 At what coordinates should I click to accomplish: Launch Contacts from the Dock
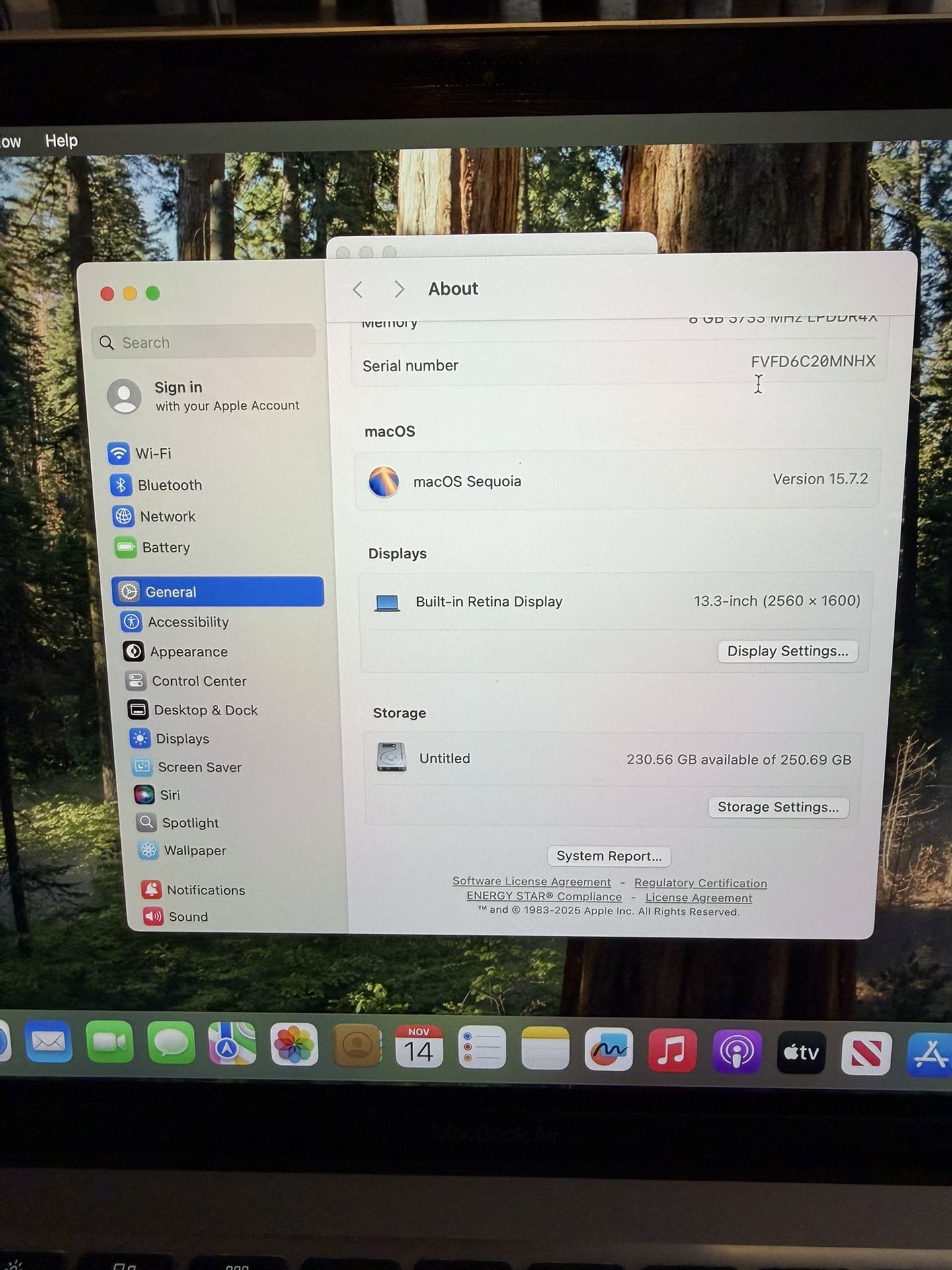357,1046
